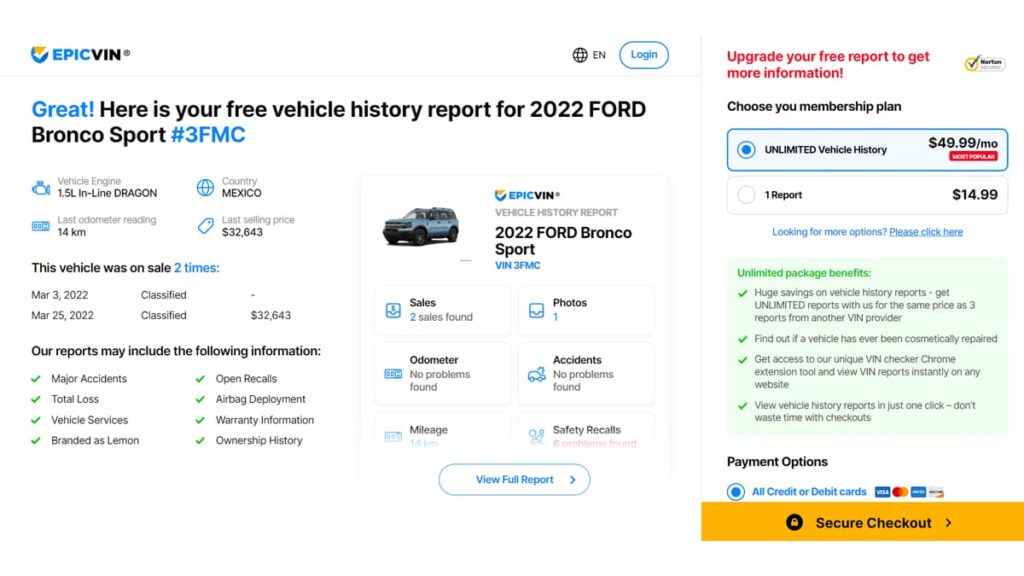Click the odometer reading icon
The height and width of the screenshot is (576, 1024).
[x=41, y=226]
